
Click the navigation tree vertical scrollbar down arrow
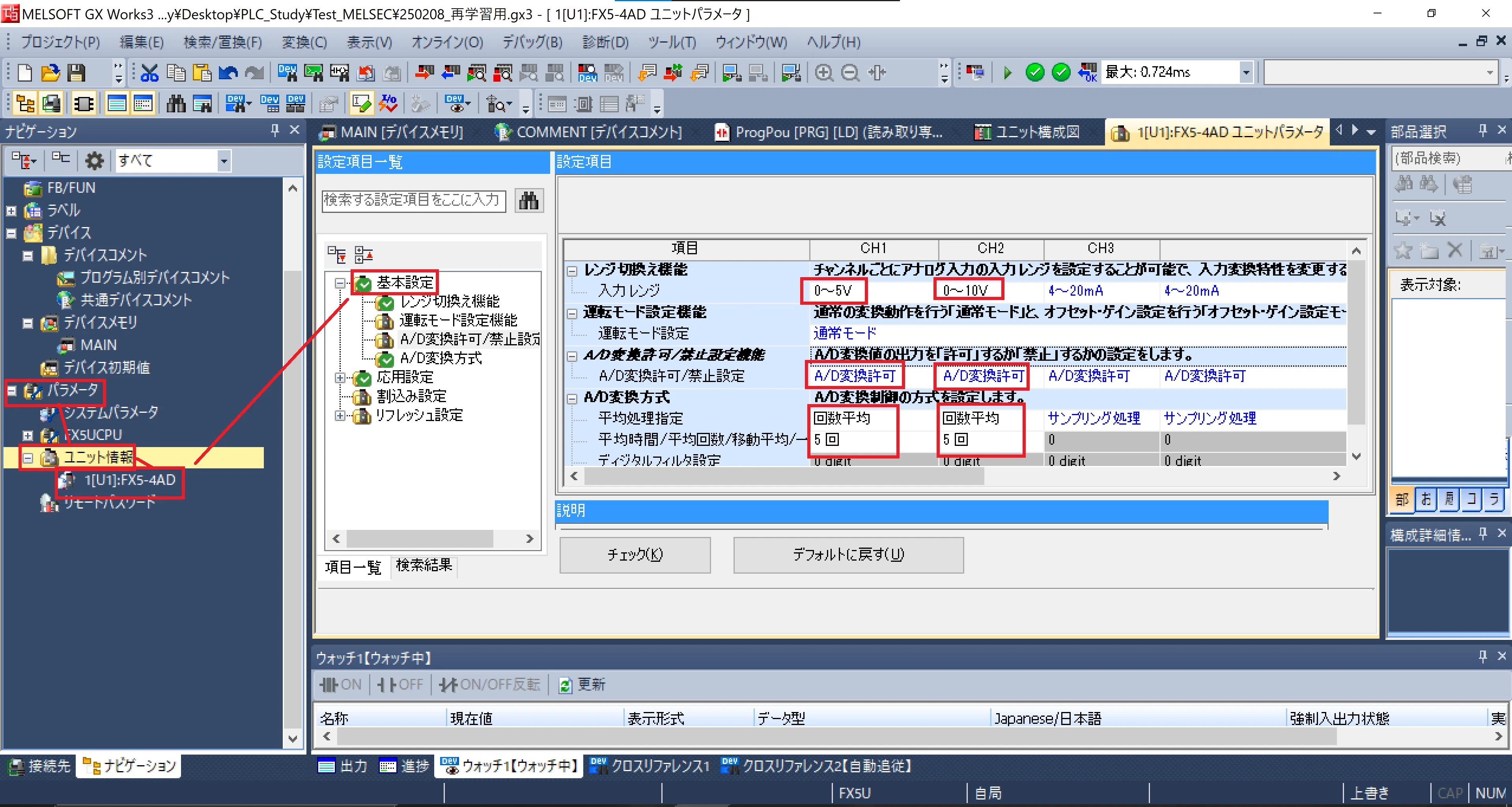(292, 738)
